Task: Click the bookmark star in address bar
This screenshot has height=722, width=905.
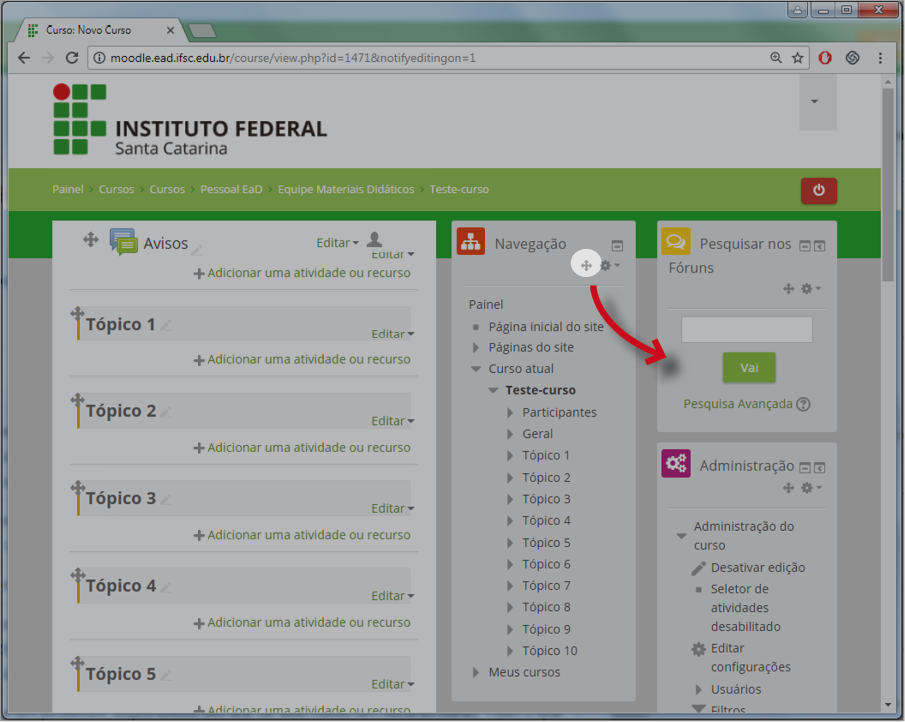Action: (x=797, y=58)
